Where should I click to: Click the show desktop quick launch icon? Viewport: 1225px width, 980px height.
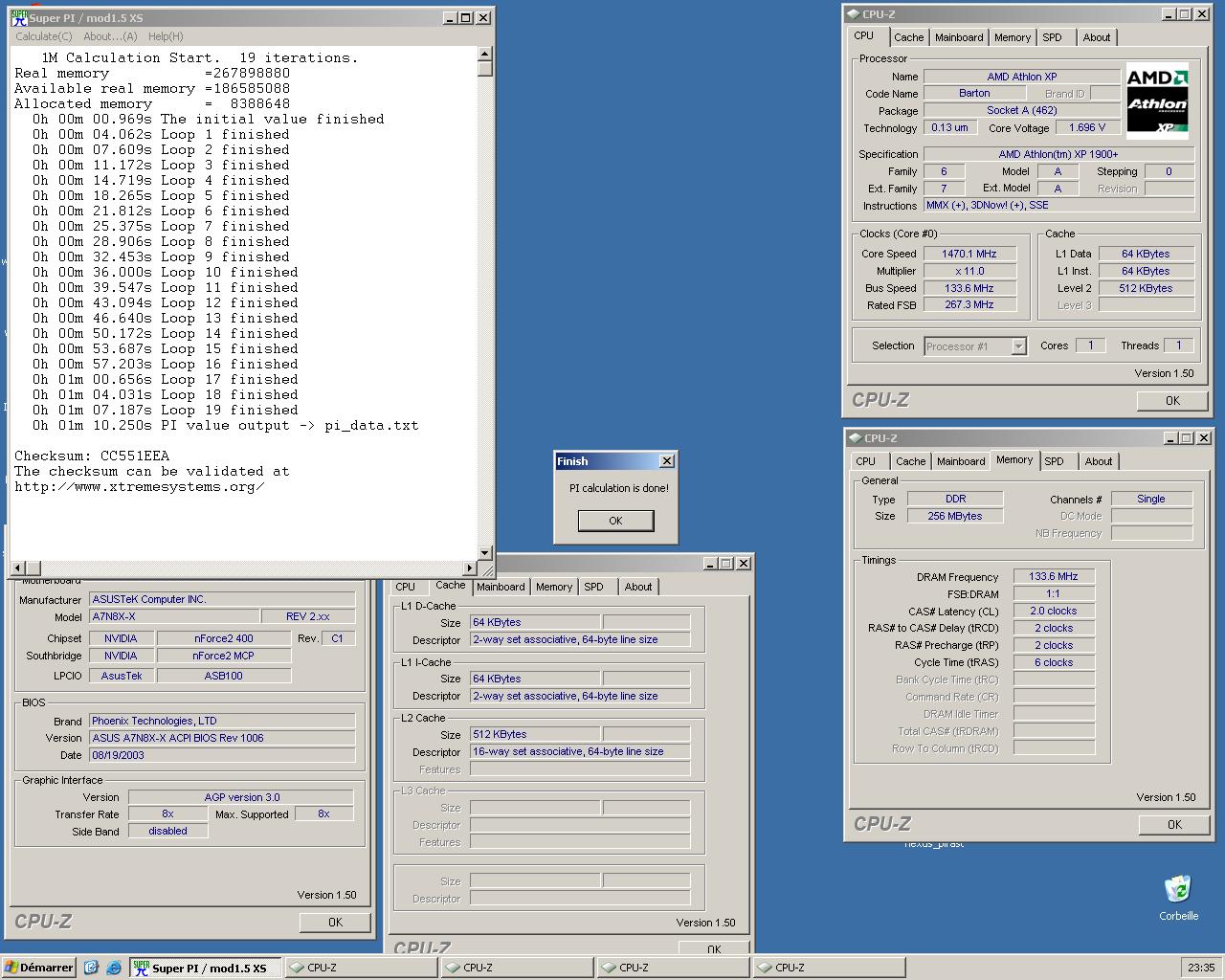[91, 968]
